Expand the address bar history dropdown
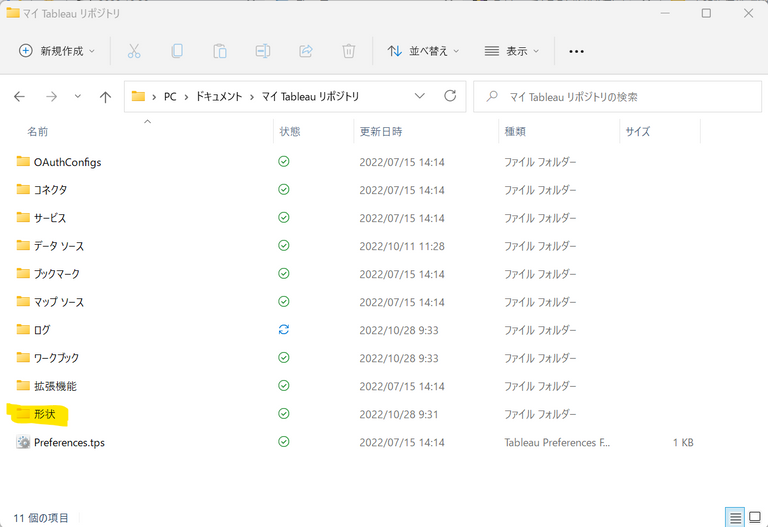This screenshot has height=527, width=768. [x=420, y=96]
